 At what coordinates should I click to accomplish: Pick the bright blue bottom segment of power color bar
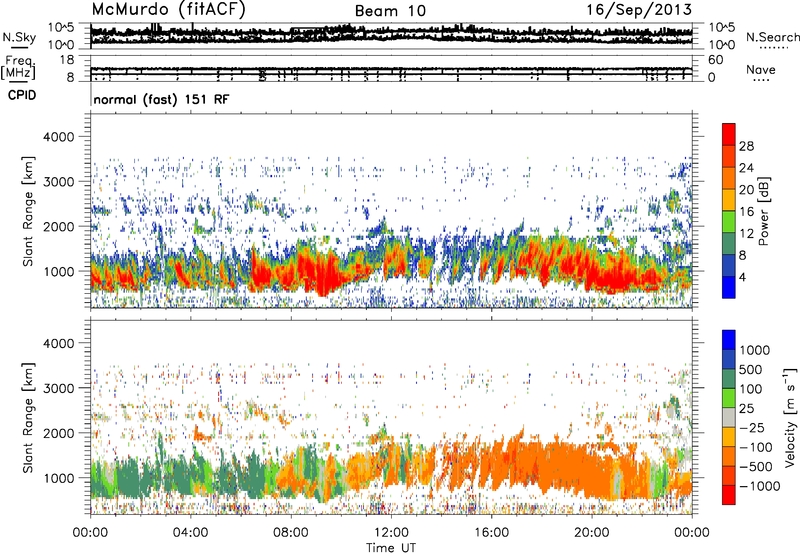click(729, 287)
